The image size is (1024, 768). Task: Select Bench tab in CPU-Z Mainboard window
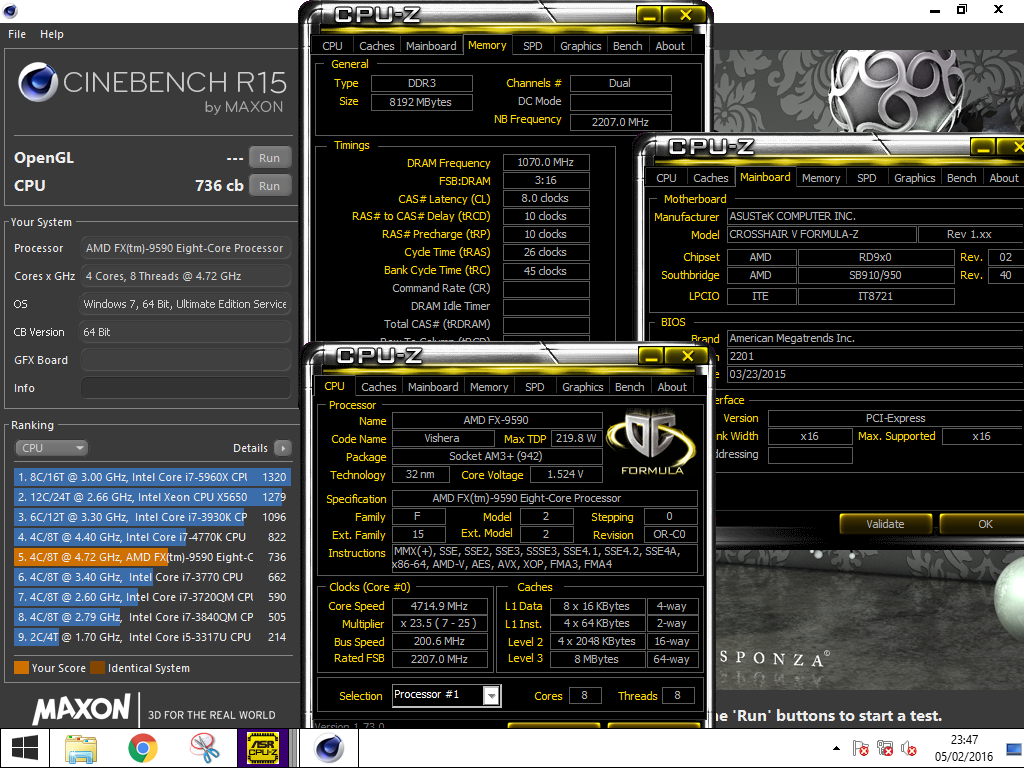[x=961, y=178]
